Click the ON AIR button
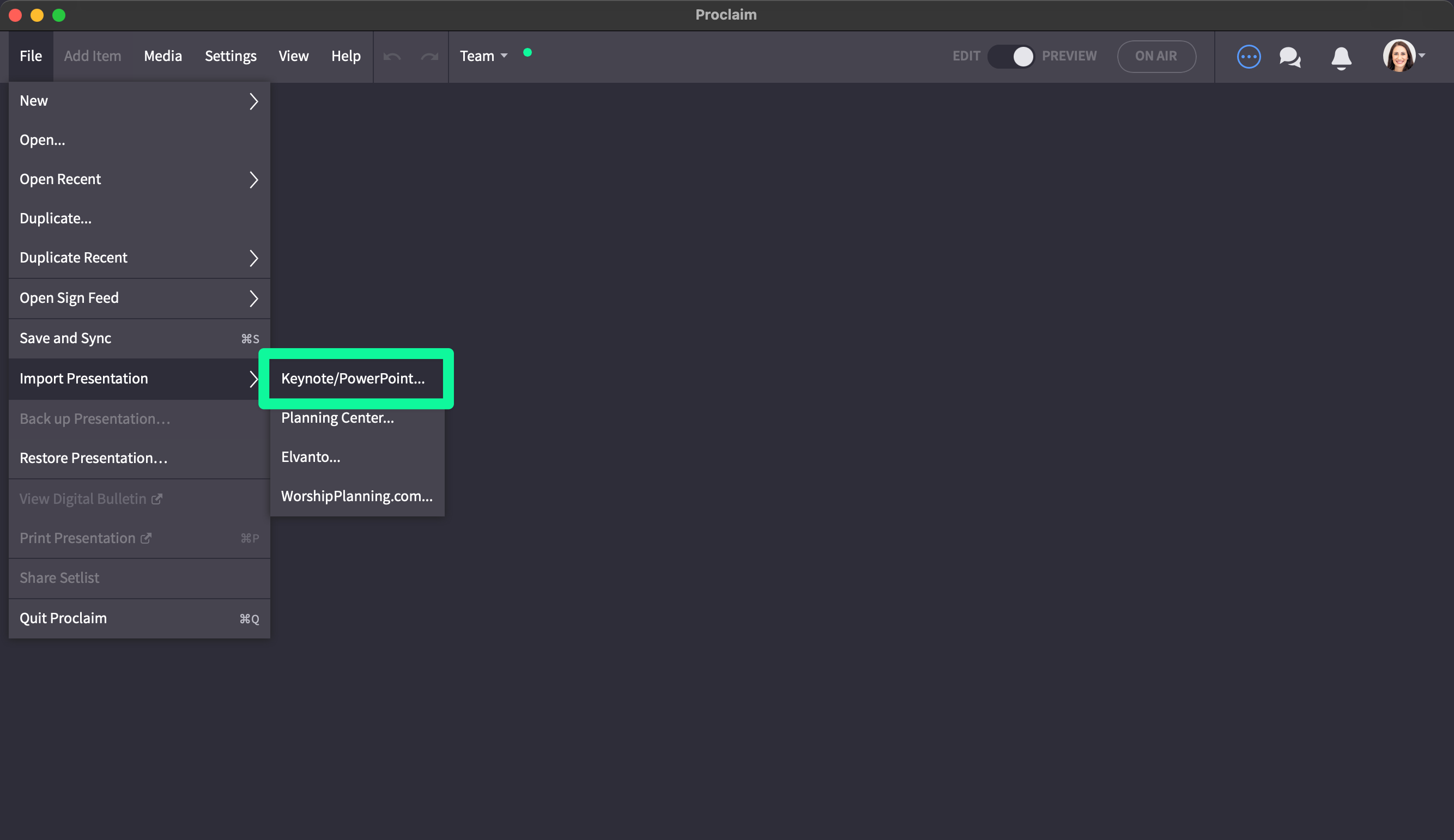The height and width of the screenshot is (840, 1454). pos(1156,56)
